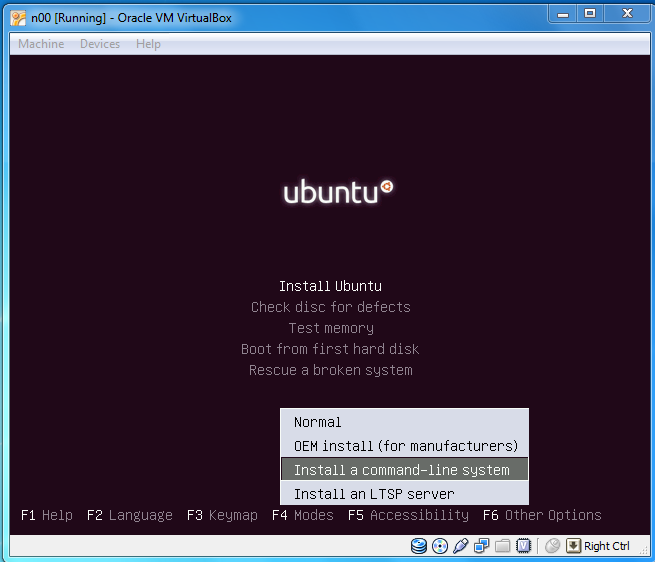This screenshot has height=562, width=655.
Task: Select Check disc for defects
Action: 330,307
